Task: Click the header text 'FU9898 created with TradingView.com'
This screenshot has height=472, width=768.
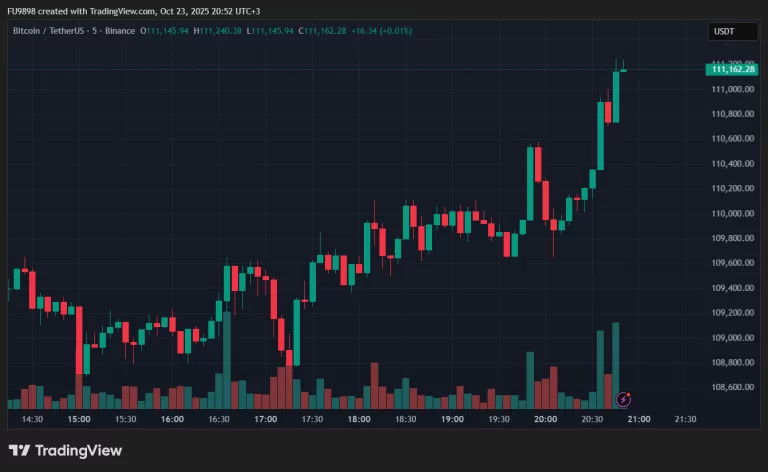Action: click(x=81, y=11)
